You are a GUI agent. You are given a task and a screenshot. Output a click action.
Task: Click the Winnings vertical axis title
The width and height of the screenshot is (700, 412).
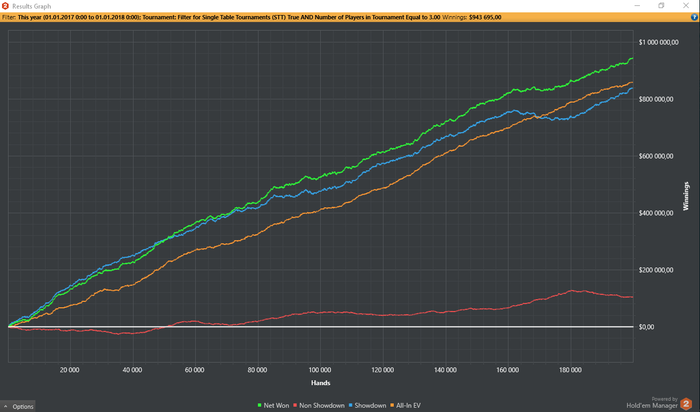[x=686, y=196]
